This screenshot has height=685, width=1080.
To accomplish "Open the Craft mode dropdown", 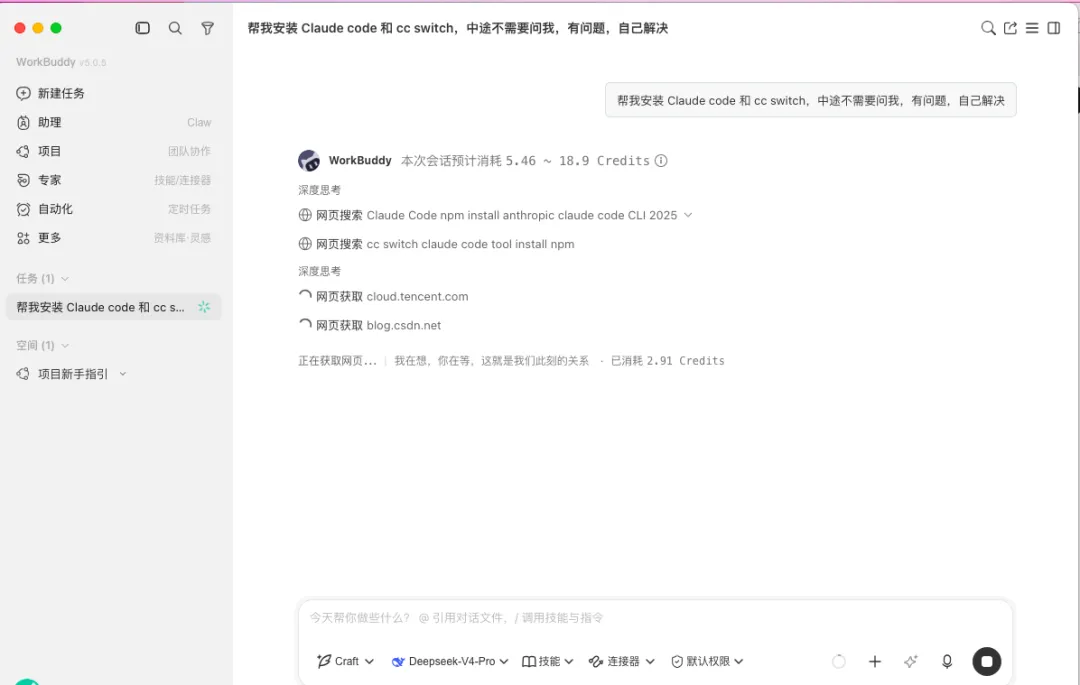I will (345, 662).
